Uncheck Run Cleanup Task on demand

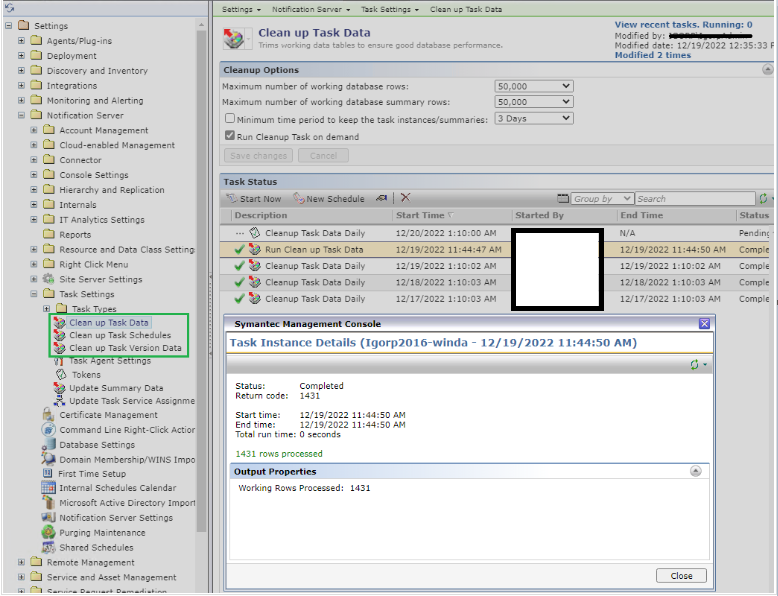pos(230,135)
